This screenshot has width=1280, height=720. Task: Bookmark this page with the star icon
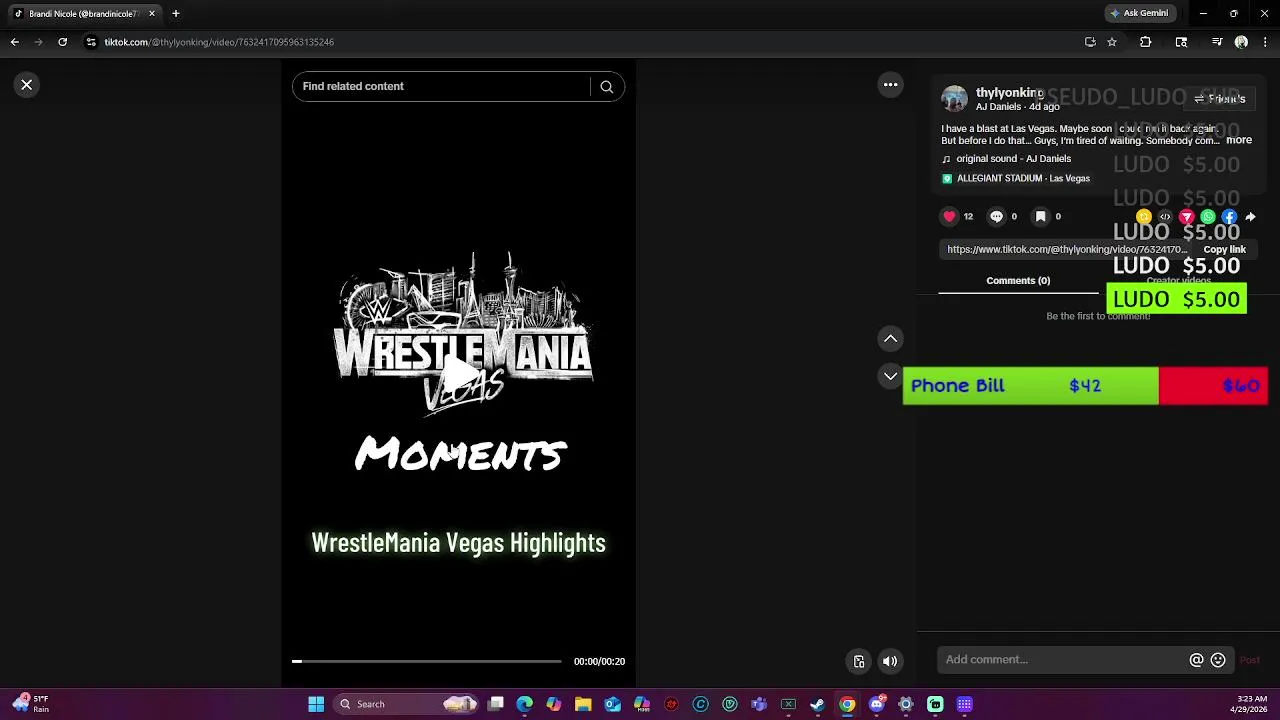pyautogui.click(x=1112, y=42)
